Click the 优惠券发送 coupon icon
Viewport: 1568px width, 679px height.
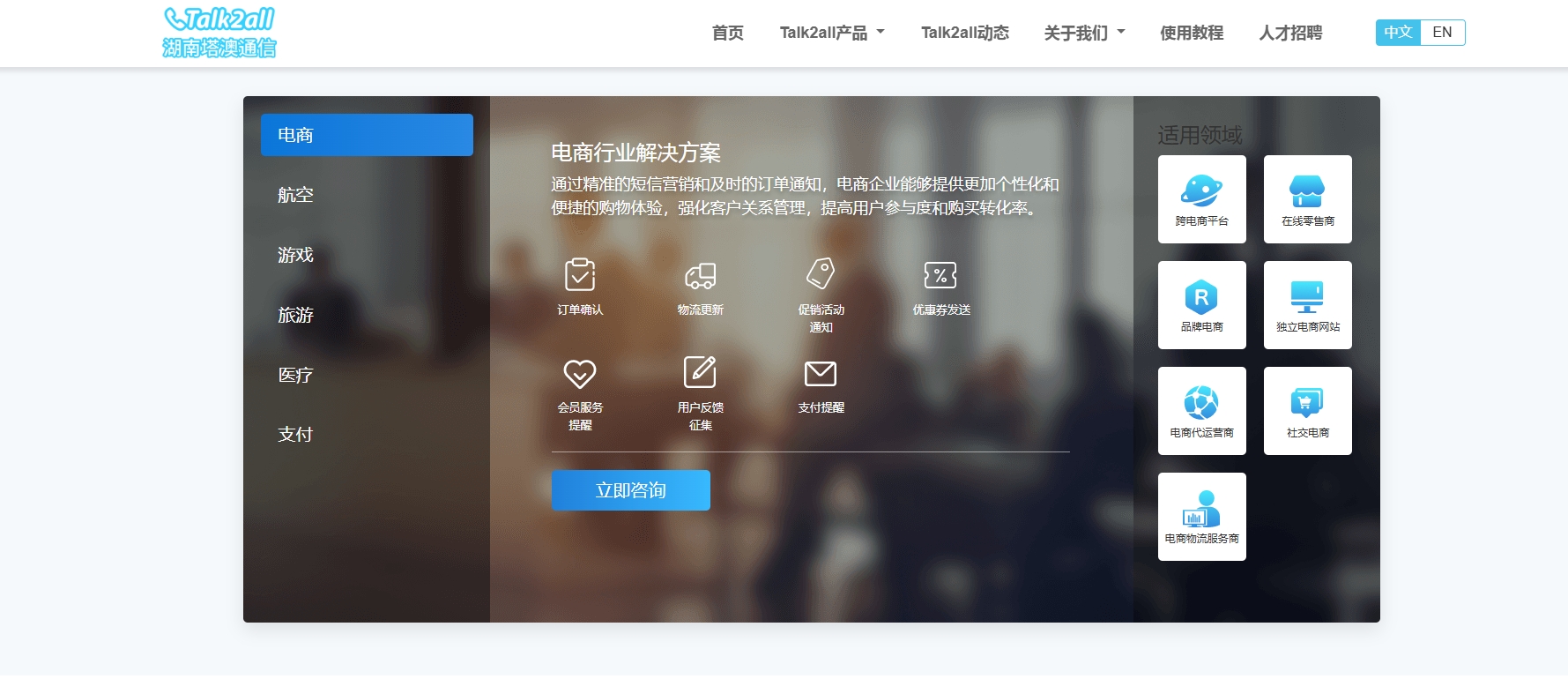(940, 275)
